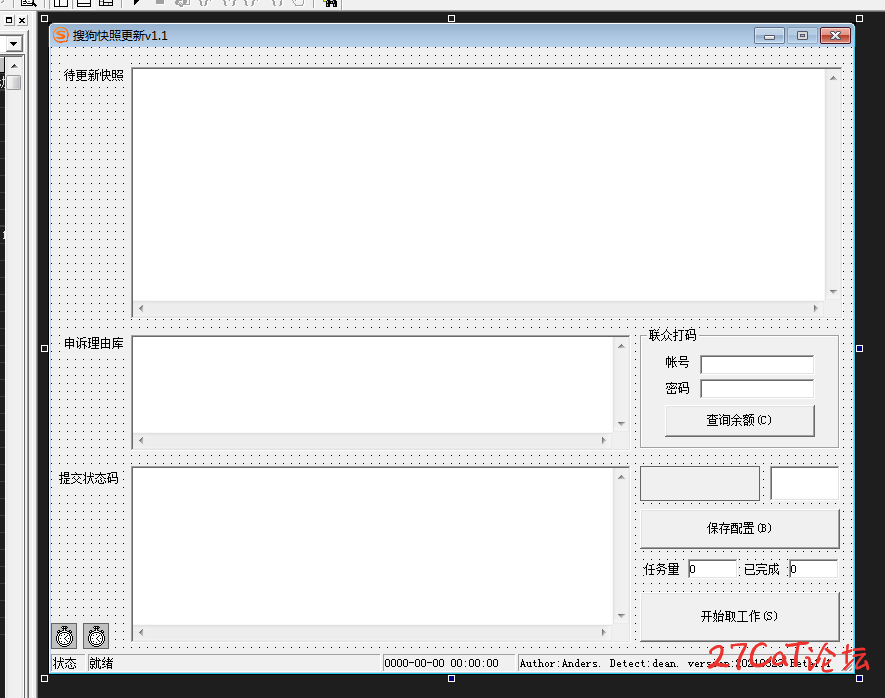The width and height of the screenshot is (885, 698).
Task: Click left arrow of 提交状态码 horizontal scrollbar
Action: point(141,632)
